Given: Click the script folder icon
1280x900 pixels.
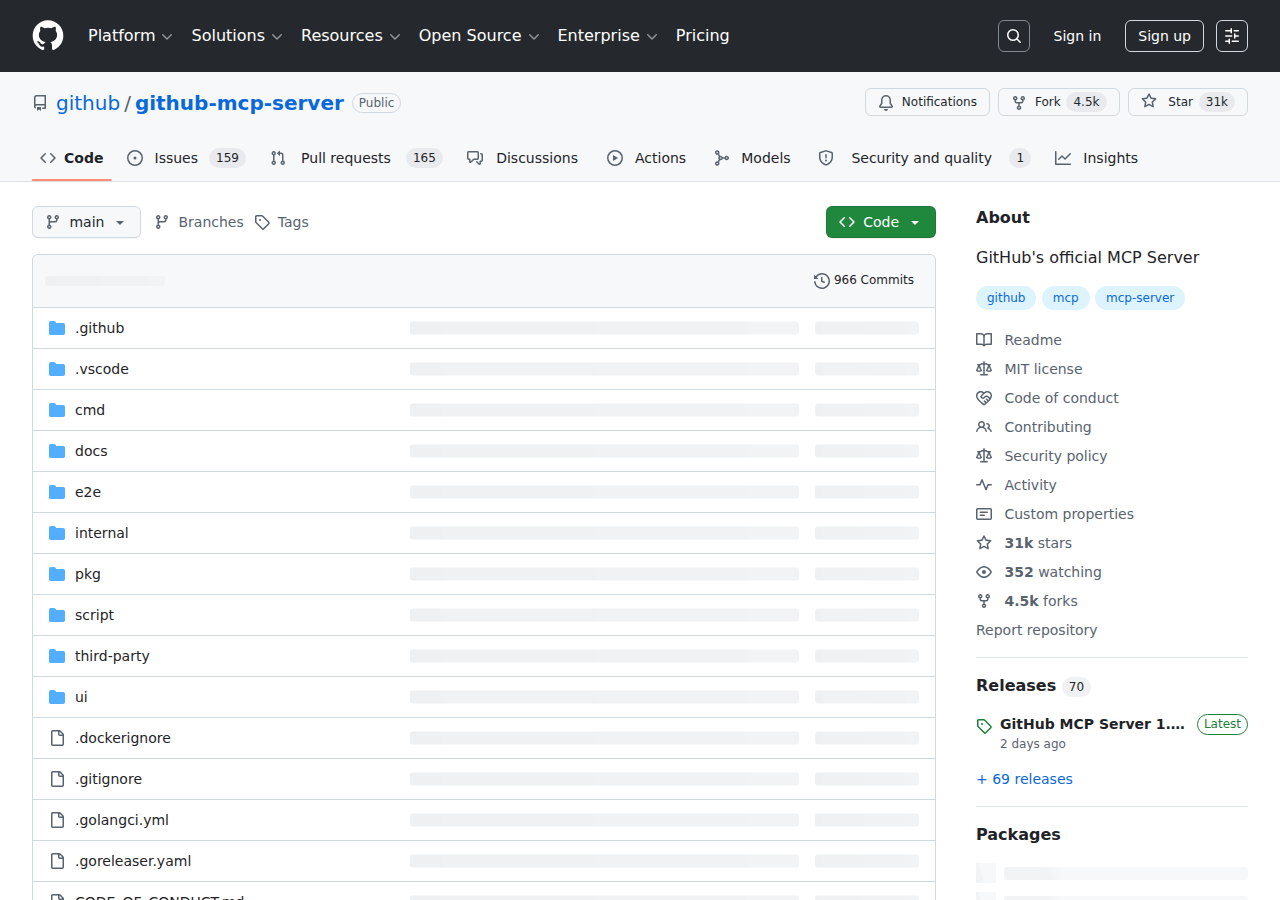Looking at the screenshot, I should click(57, 615).
